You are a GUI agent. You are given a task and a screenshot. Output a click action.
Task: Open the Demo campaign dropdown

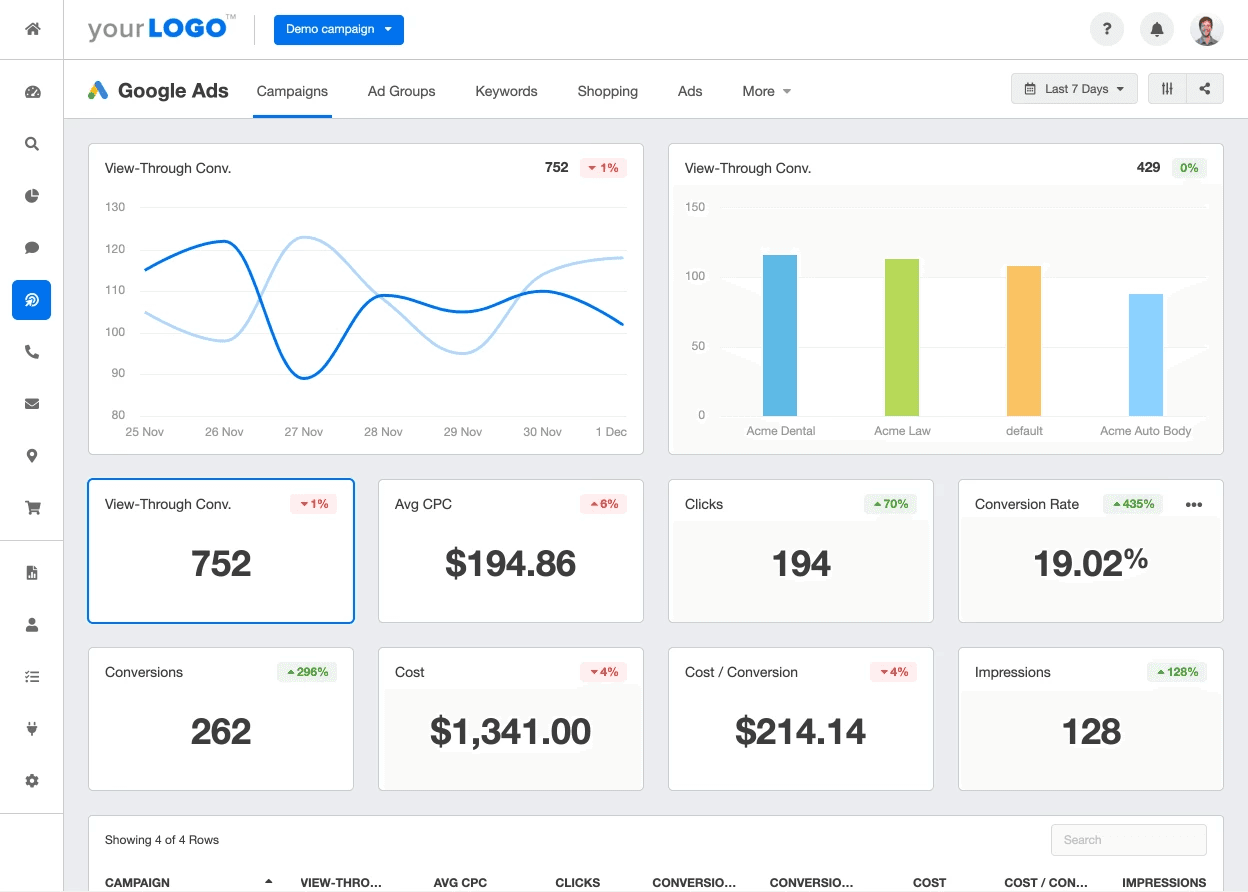pyautogui.click(x=338, y=30)
